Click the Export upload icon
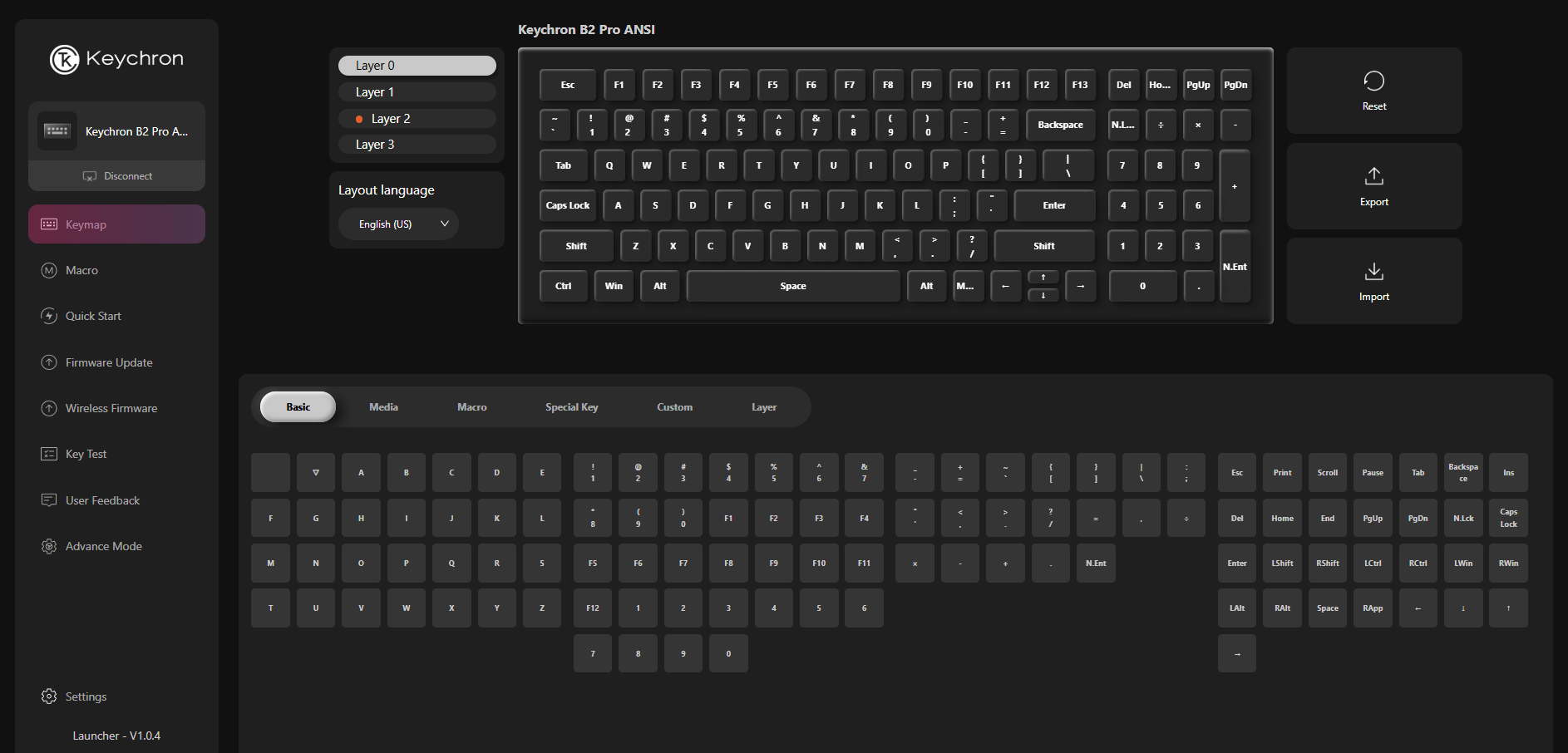Viewport: 1568px width, 753px height. click(x=1373, y=176)
